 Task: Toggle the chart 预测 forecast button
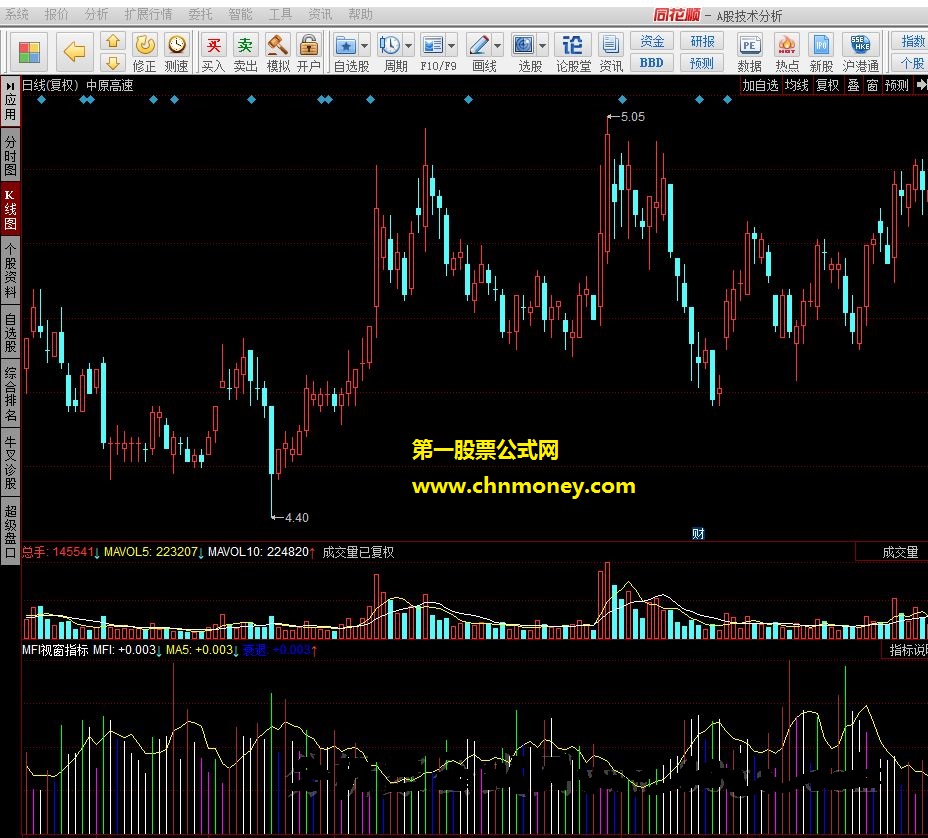point(897,85)
